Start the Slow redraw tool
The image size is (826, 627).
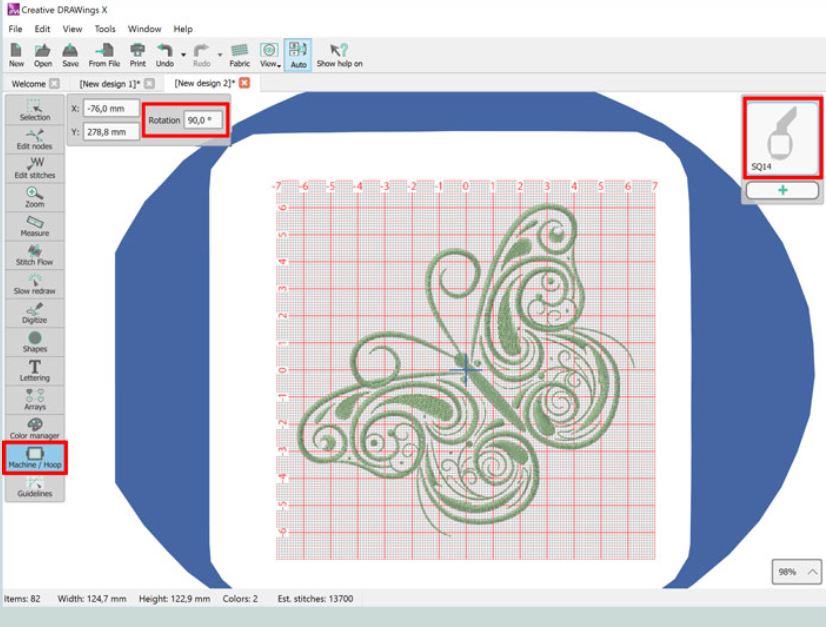(x=34, y=283)
